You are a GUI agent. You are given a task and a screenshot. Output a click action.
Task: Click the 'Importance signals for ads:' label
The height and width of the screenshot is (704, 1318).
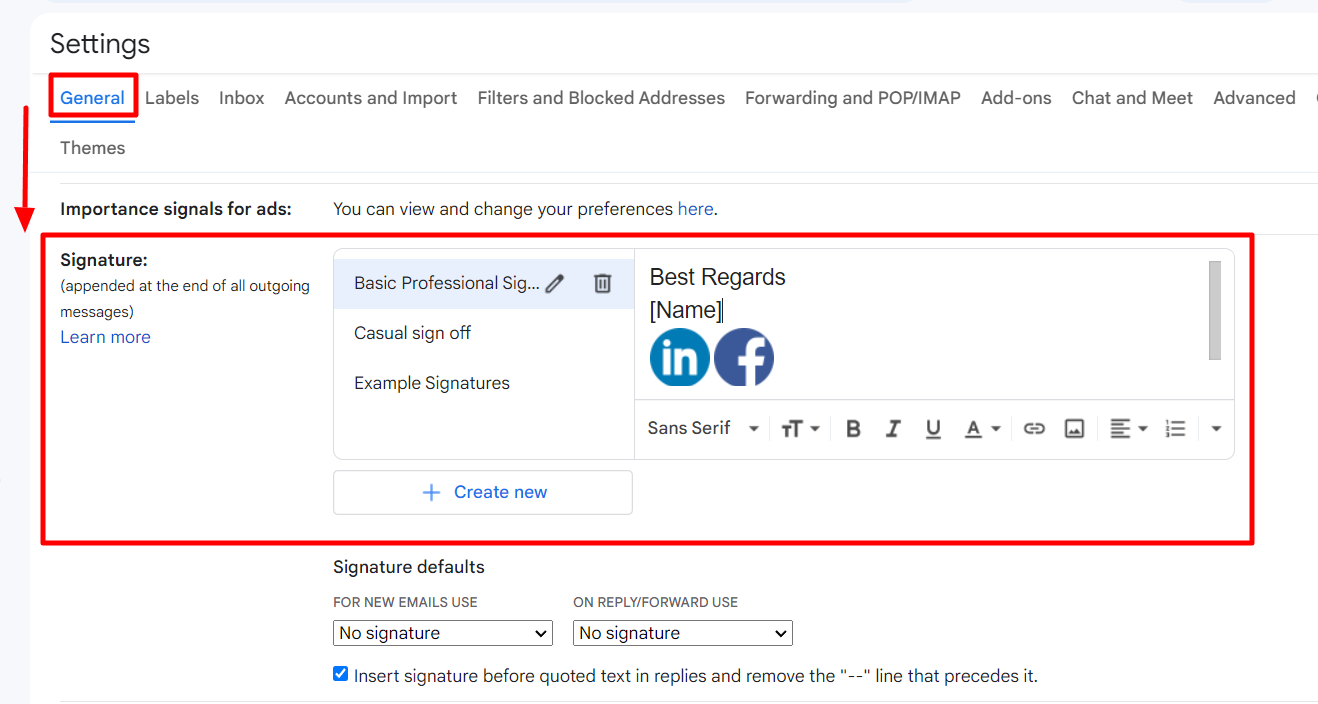176,209
